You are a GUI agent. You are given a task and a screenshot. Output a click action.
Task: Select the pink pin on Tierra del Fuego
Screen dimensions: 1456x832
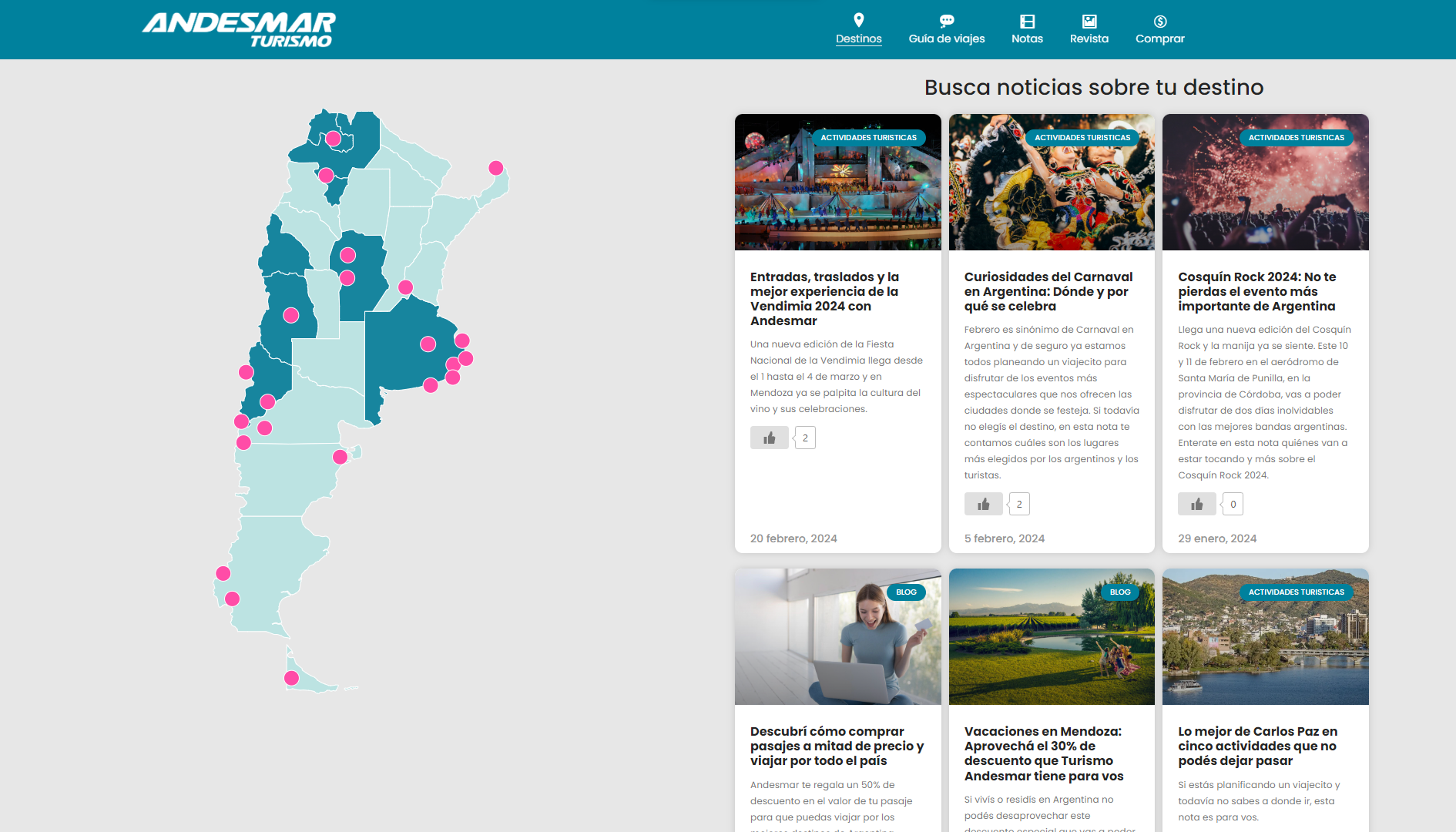click(291, 678)
